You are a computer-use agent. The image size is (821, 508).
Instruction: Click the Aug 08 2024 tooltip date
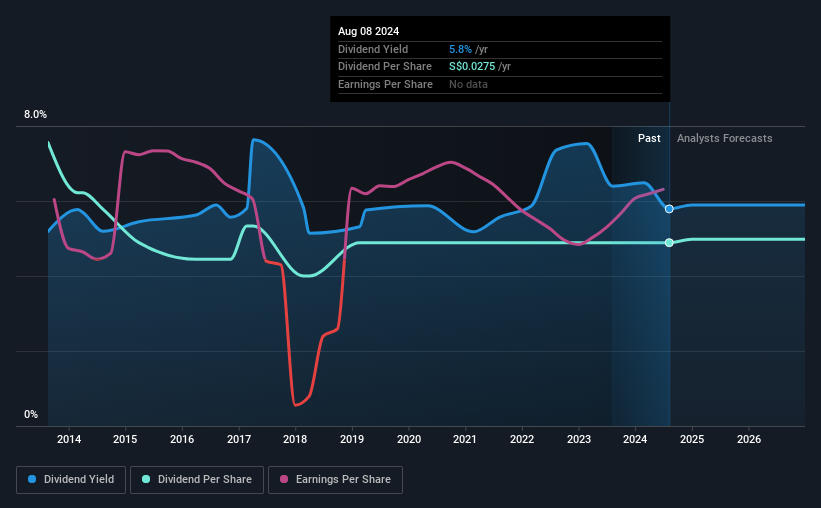click(369, 31)
